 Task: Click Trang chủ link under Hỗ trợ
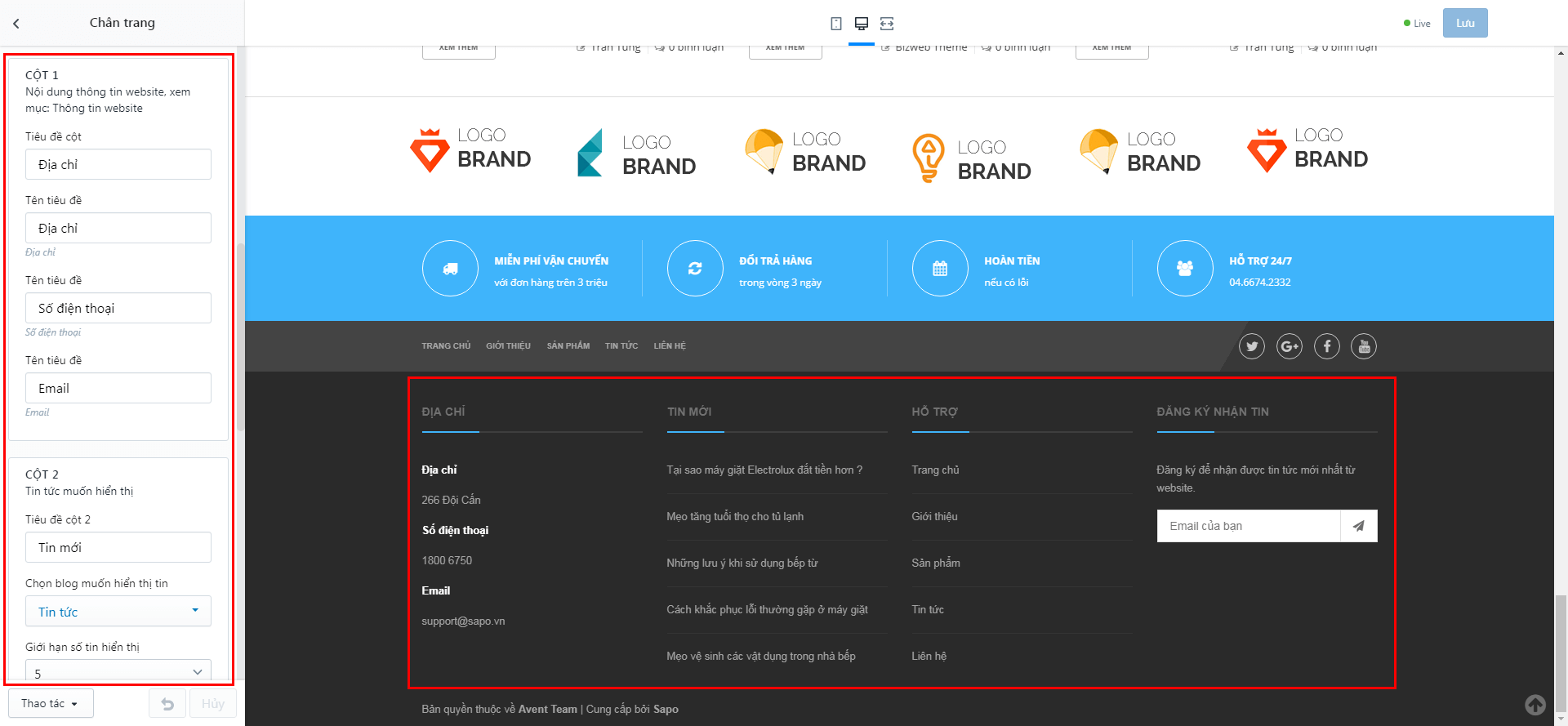click(935, 470)
